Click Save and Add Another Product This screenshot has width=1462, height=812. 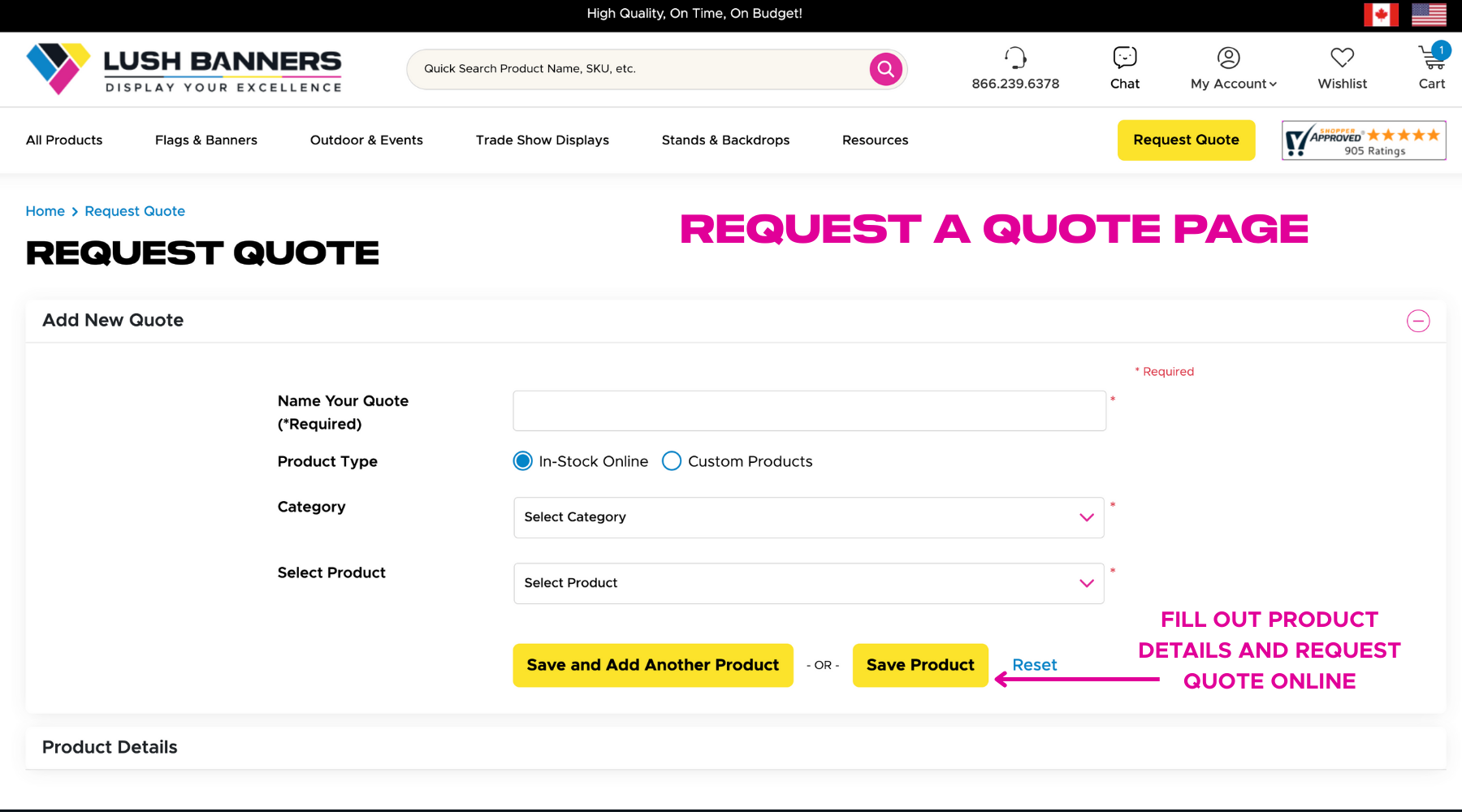click(x=652, y=665)
